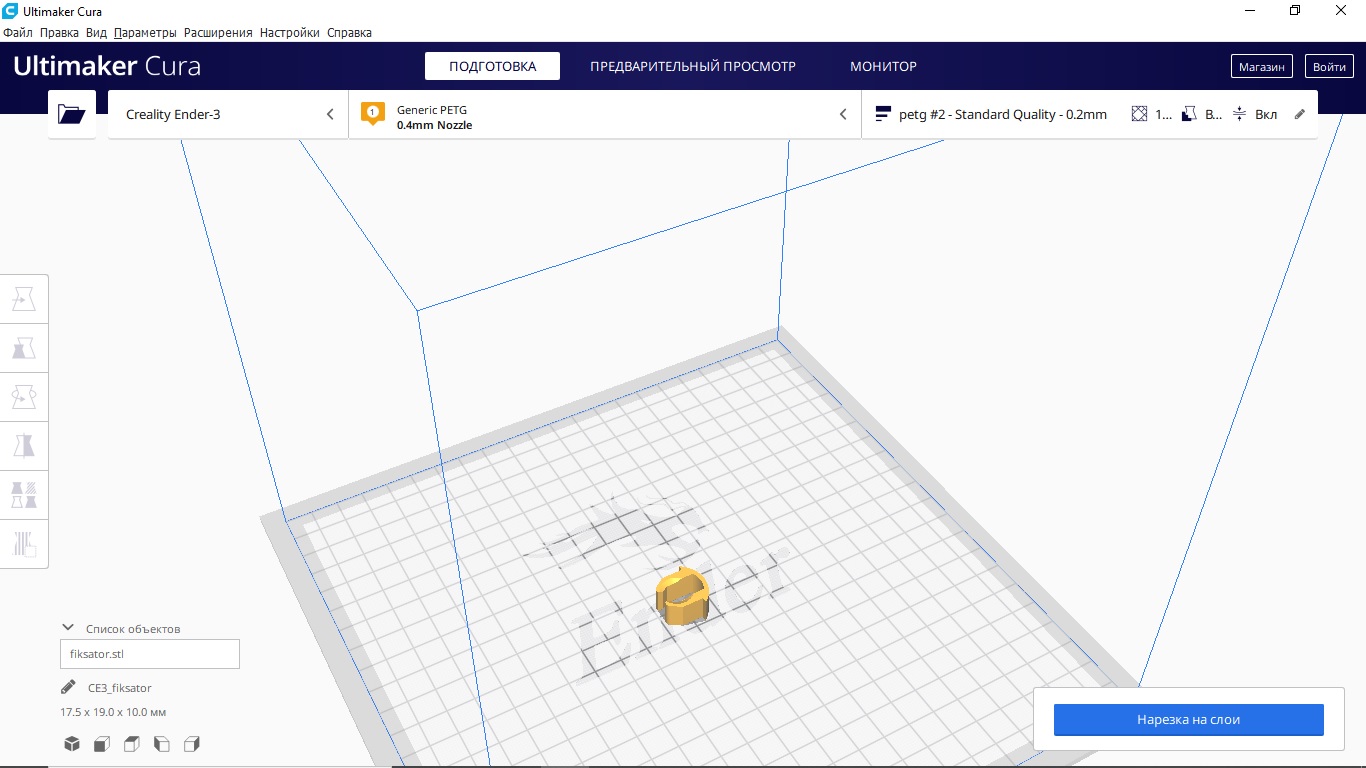
Task: Click the Войти sign-in button
Action: tap(1329, 66)
